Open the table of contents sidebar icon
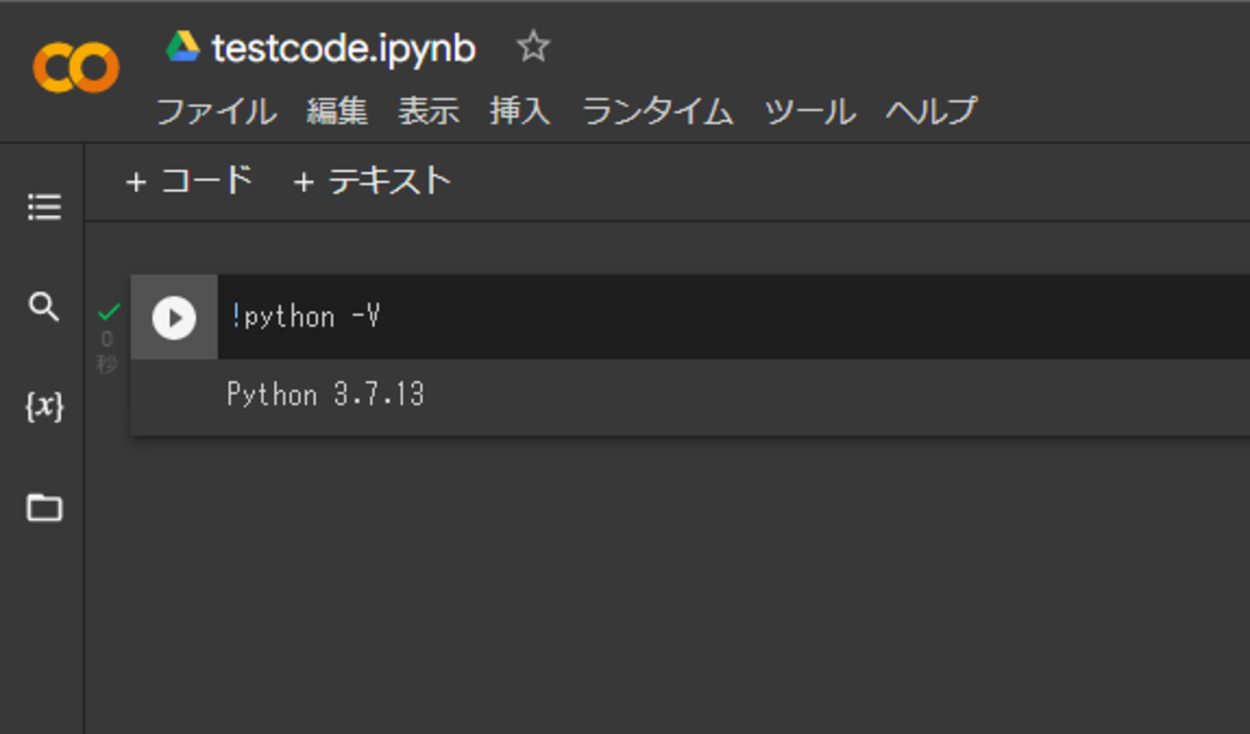 (44, 207)
